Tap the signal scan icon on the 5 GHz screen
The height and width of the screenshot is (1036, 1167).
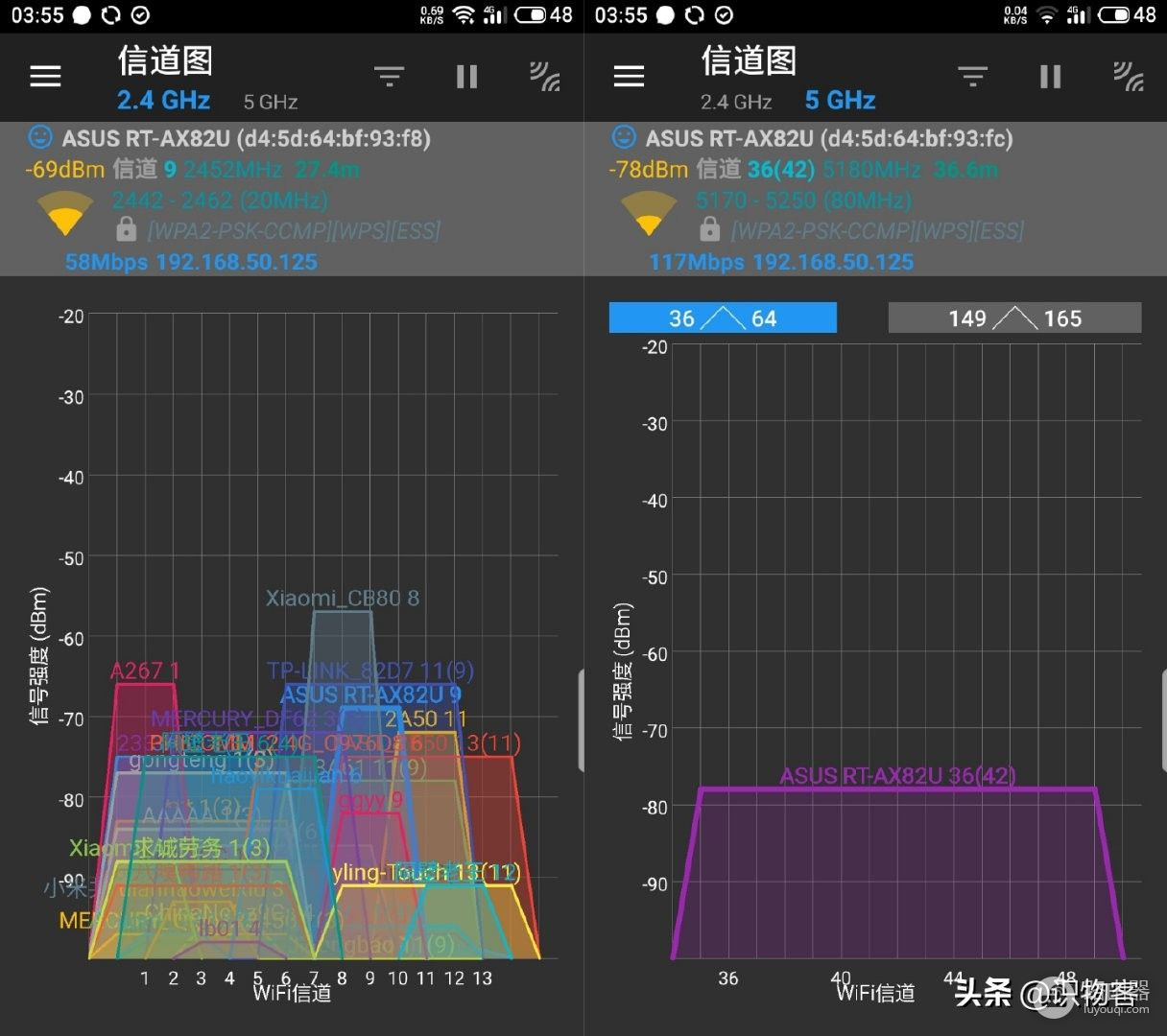click(1128, 76)
